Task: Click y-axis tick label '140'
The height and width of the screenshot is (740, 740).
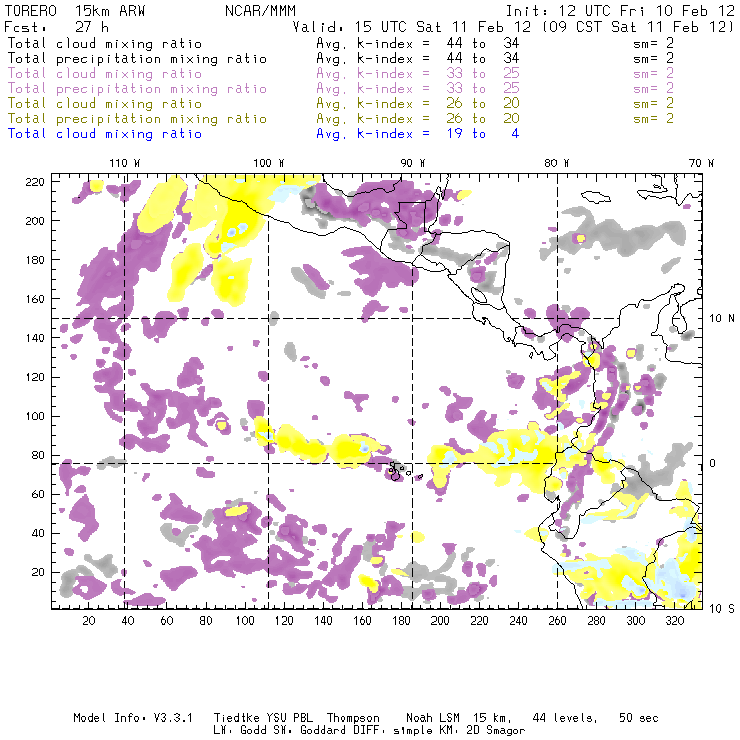Action: (x=35, y=338)
